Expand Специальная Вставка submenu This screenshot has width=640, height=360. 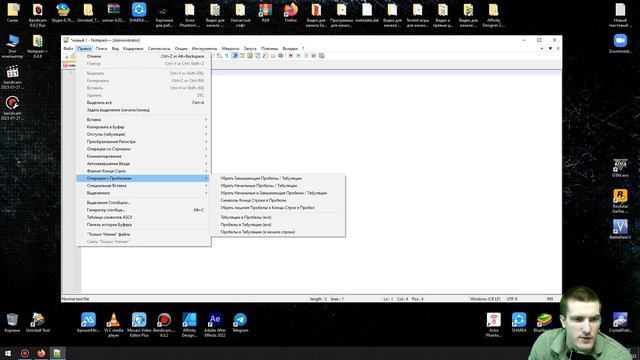(x=144, y=186)
